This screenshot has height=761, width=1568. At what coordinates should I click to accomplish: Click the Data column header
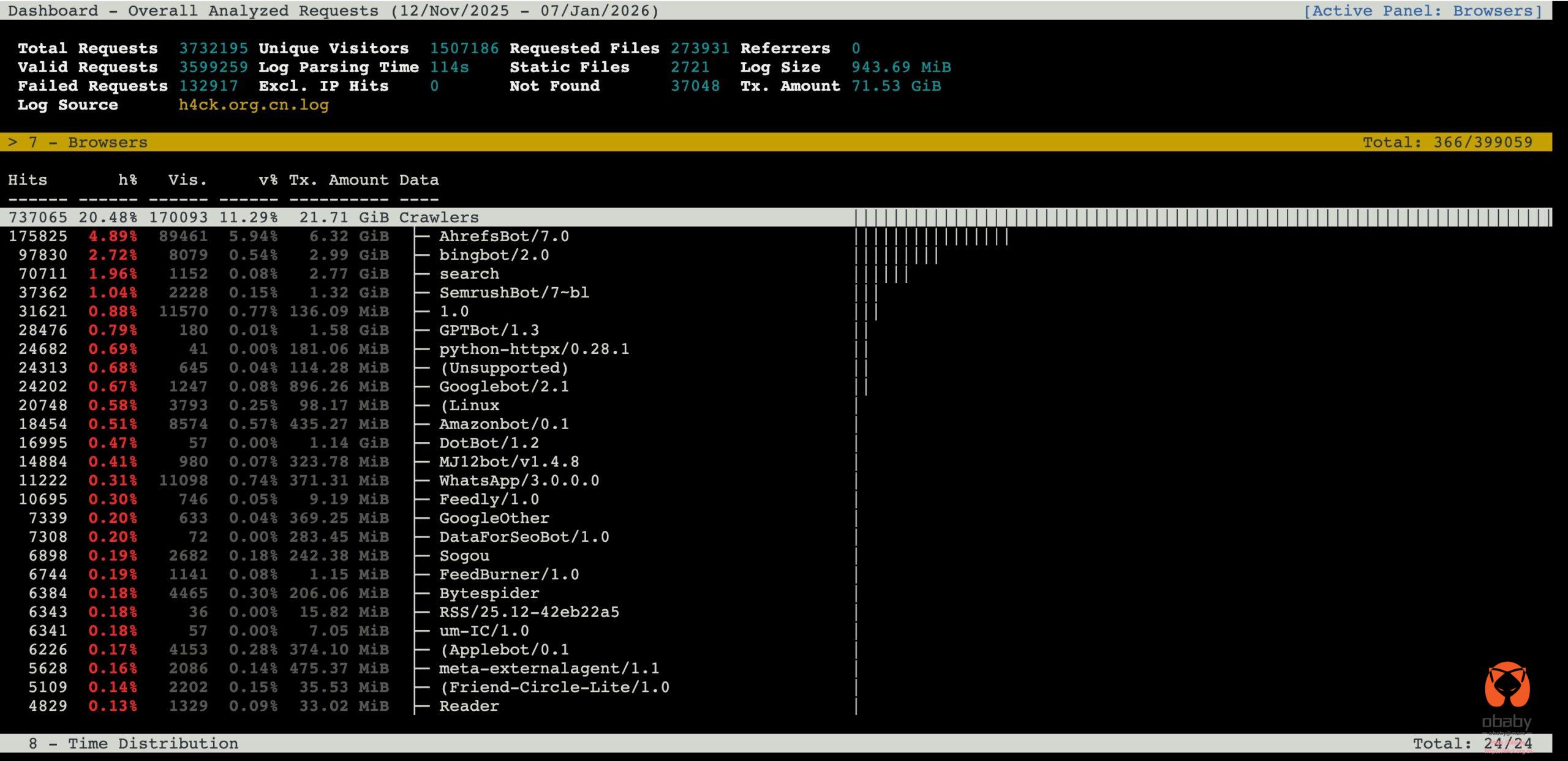(419, 180)
